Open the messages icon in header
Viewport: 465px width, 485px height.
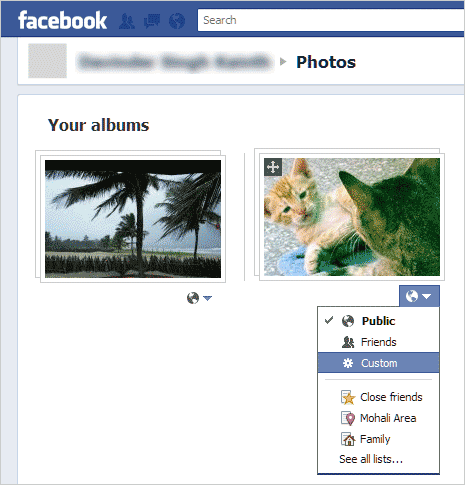(x=152, y=21)
